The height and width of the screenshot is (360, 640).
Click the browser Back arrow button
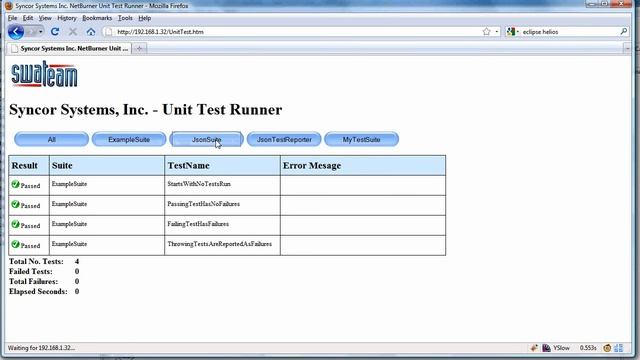16,31
